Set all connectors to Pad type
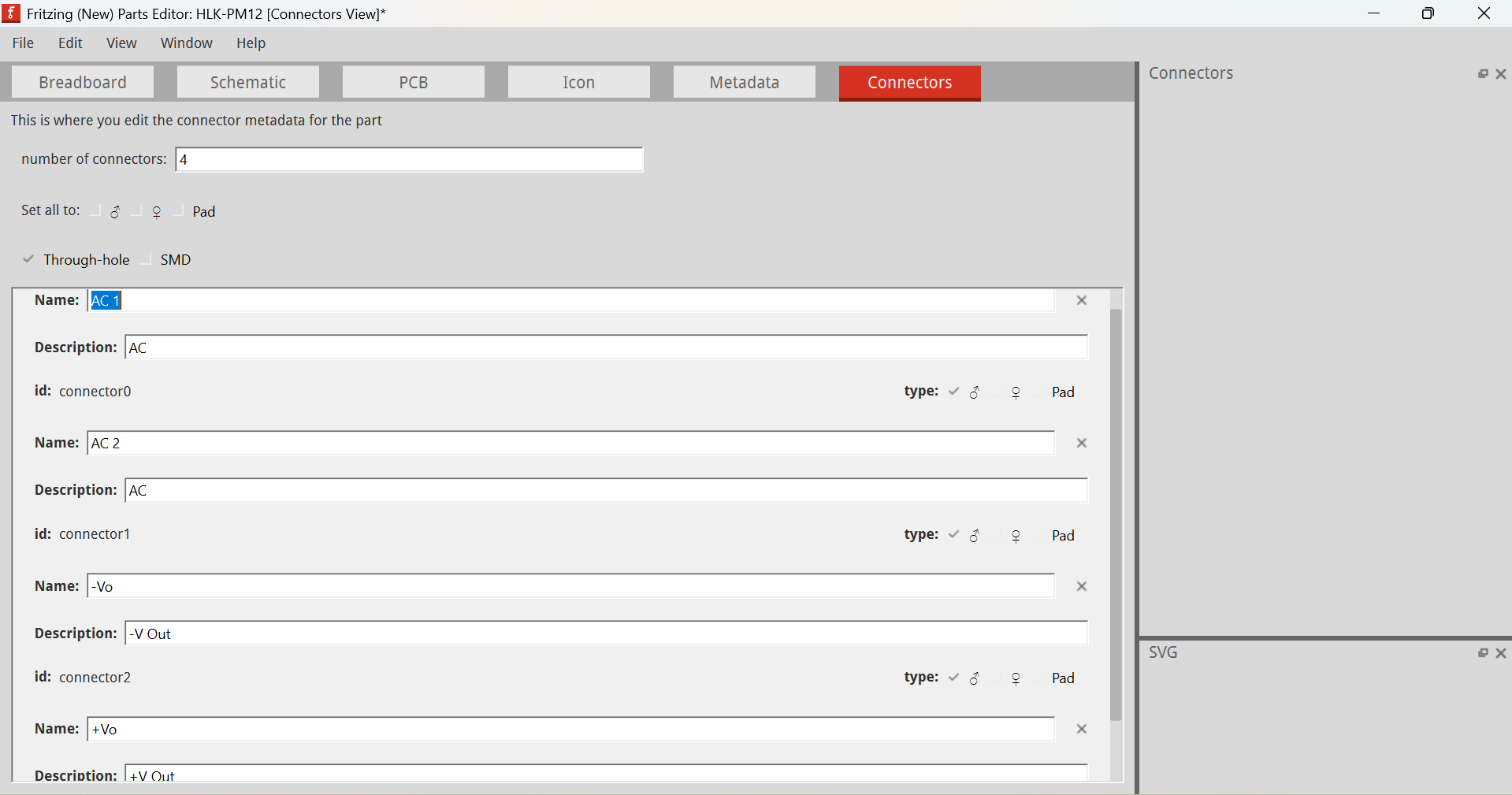 [195, 211]
